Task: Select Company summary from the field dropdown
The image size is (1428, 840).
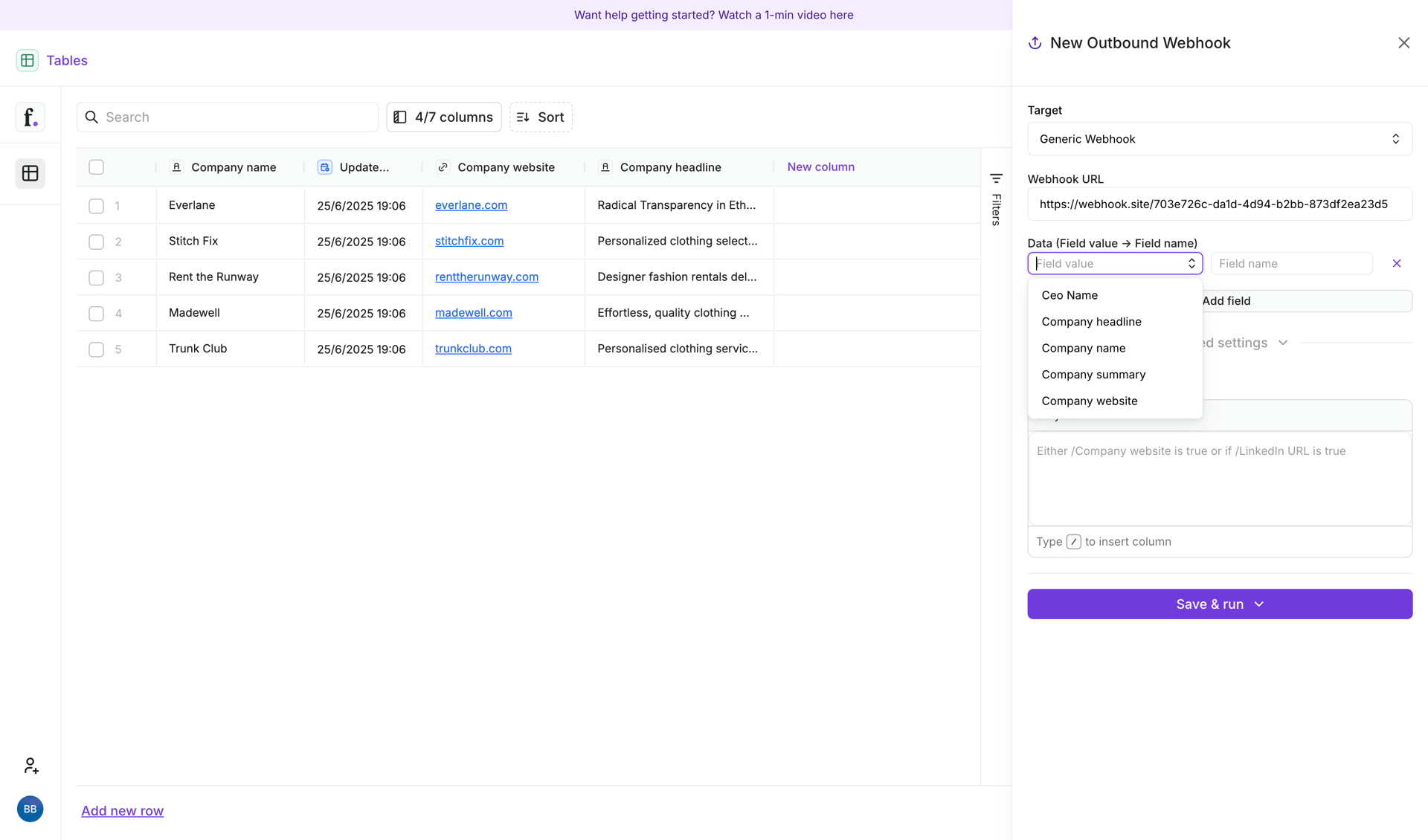Action: [x=1093, y=375]
